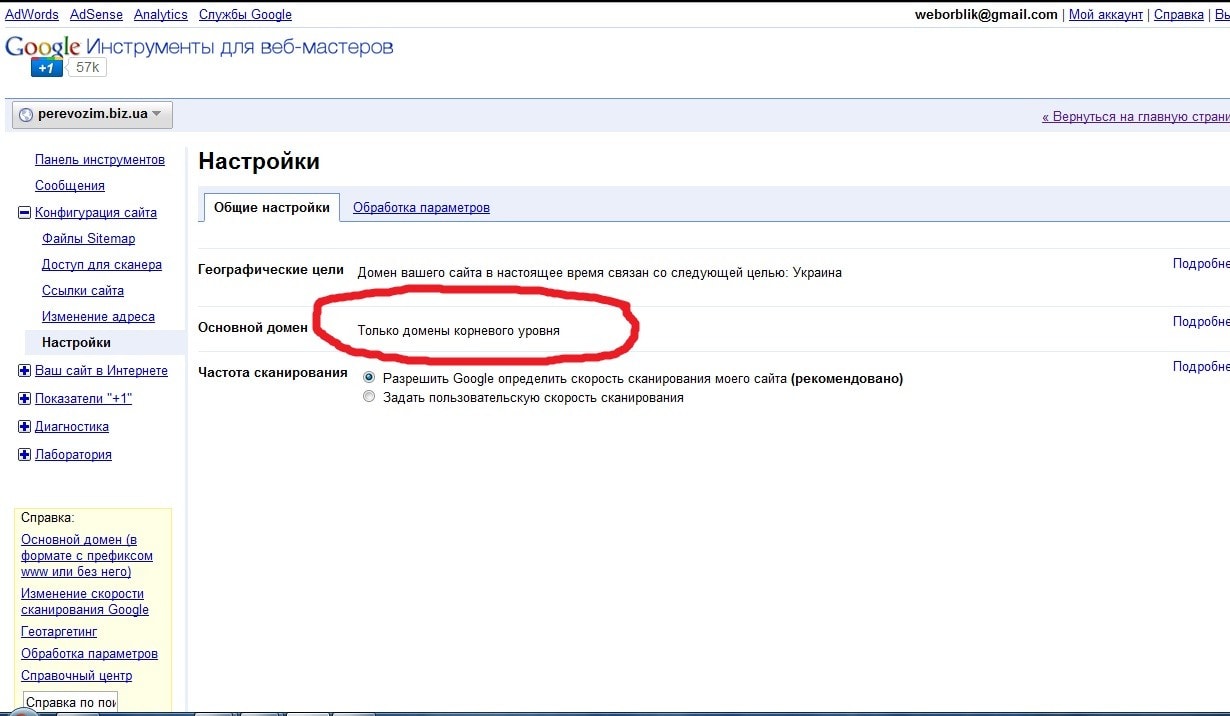
Task: Open help link Обработка параметров
Action: point(89,654)
